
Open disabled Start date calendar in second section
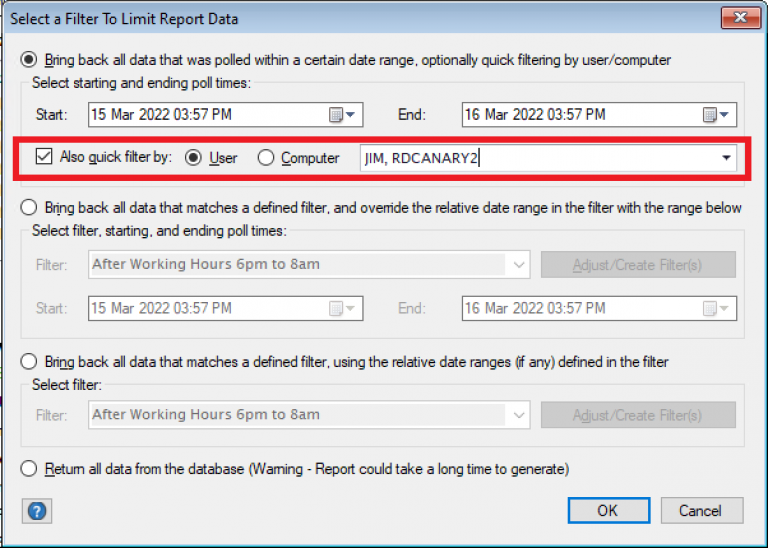click(x=342, y=309)
